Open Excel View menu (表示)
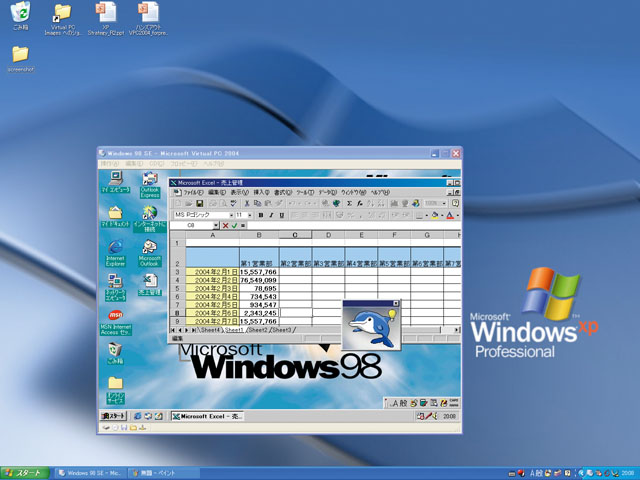The height and width of the screenshot is (480, 640). tap(240, 192)
